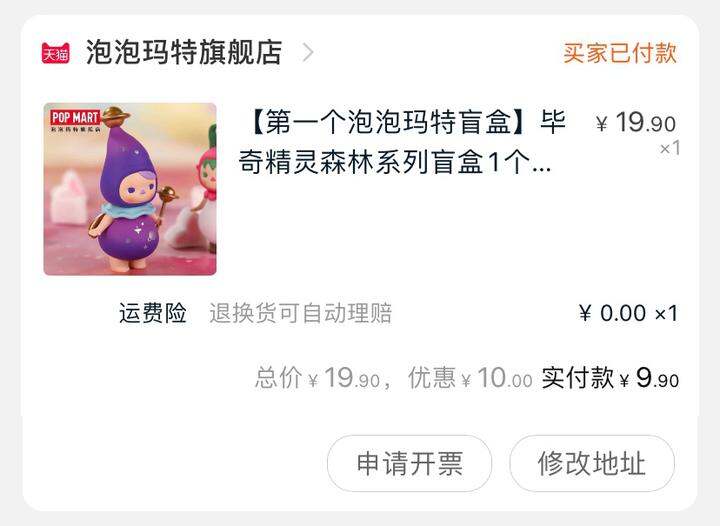Click the golden planet on the figure's head
Screen dimensions: 720x526
117,116
